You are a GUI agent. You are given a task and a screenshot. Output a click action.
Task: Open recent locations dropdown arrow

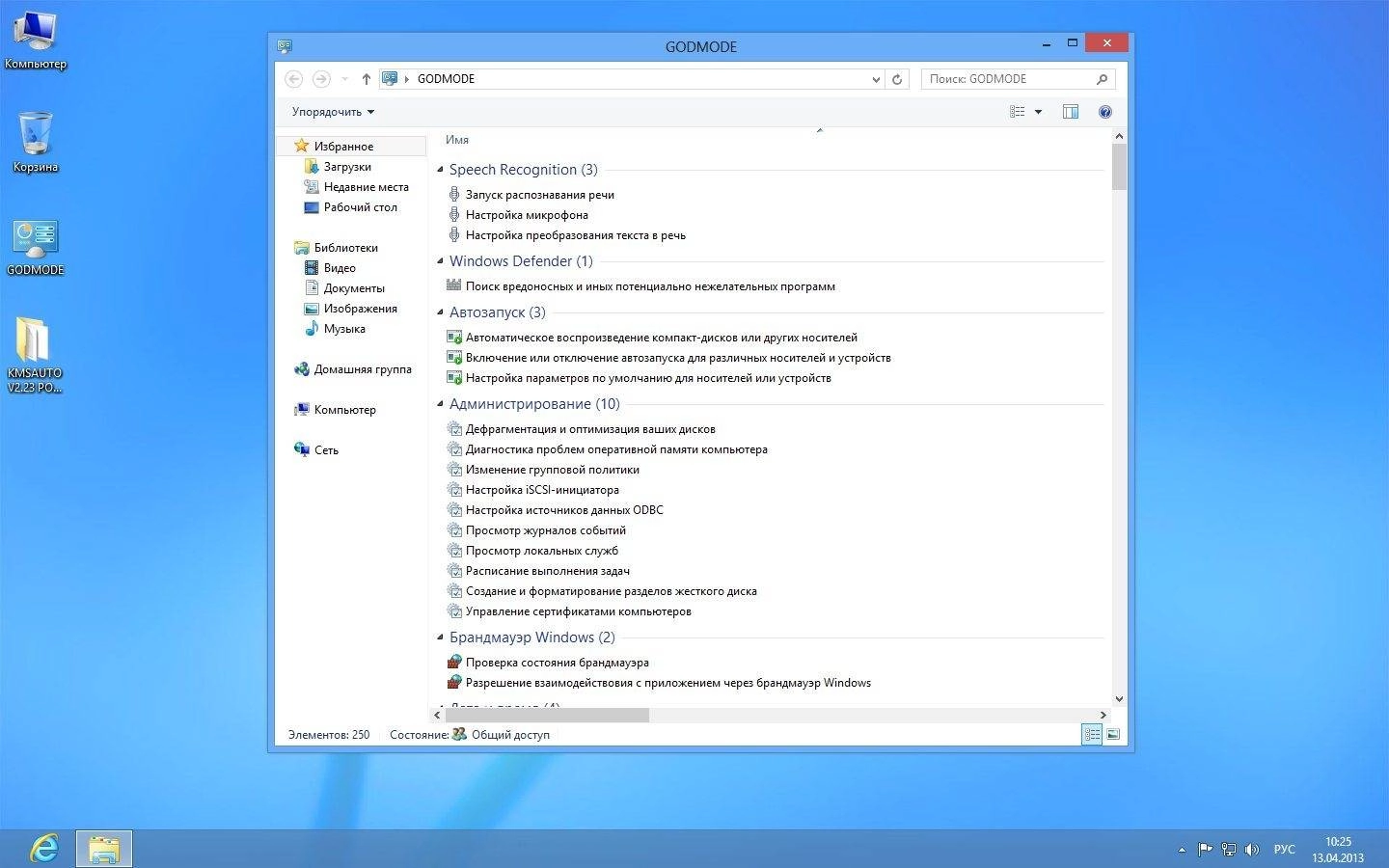click(x=344, y=79)
